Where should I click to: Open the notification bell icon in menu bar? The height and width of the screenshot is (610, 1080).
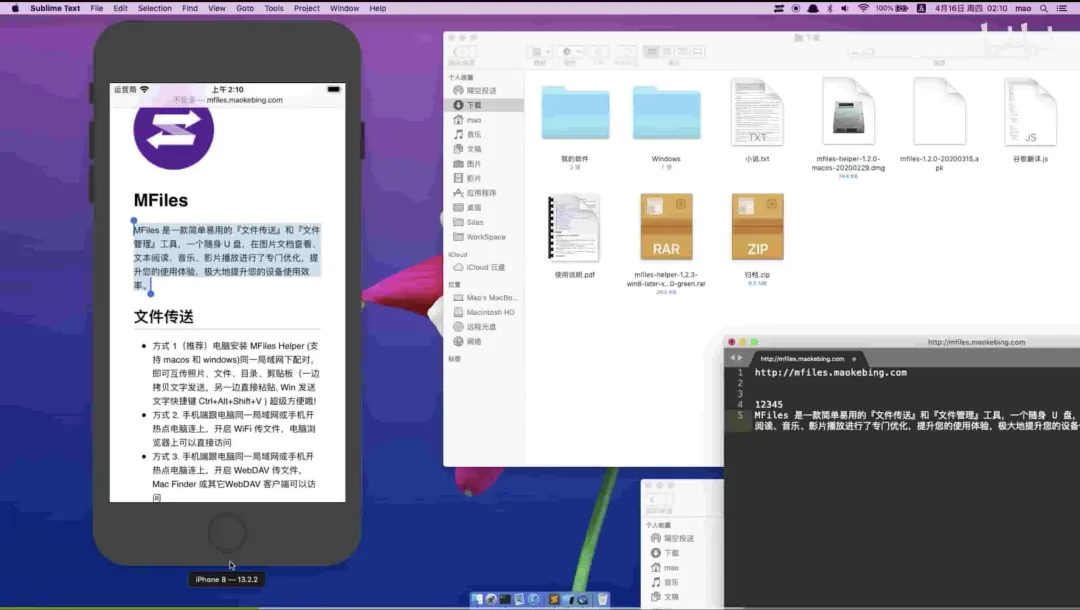click(x=813, y=8)
